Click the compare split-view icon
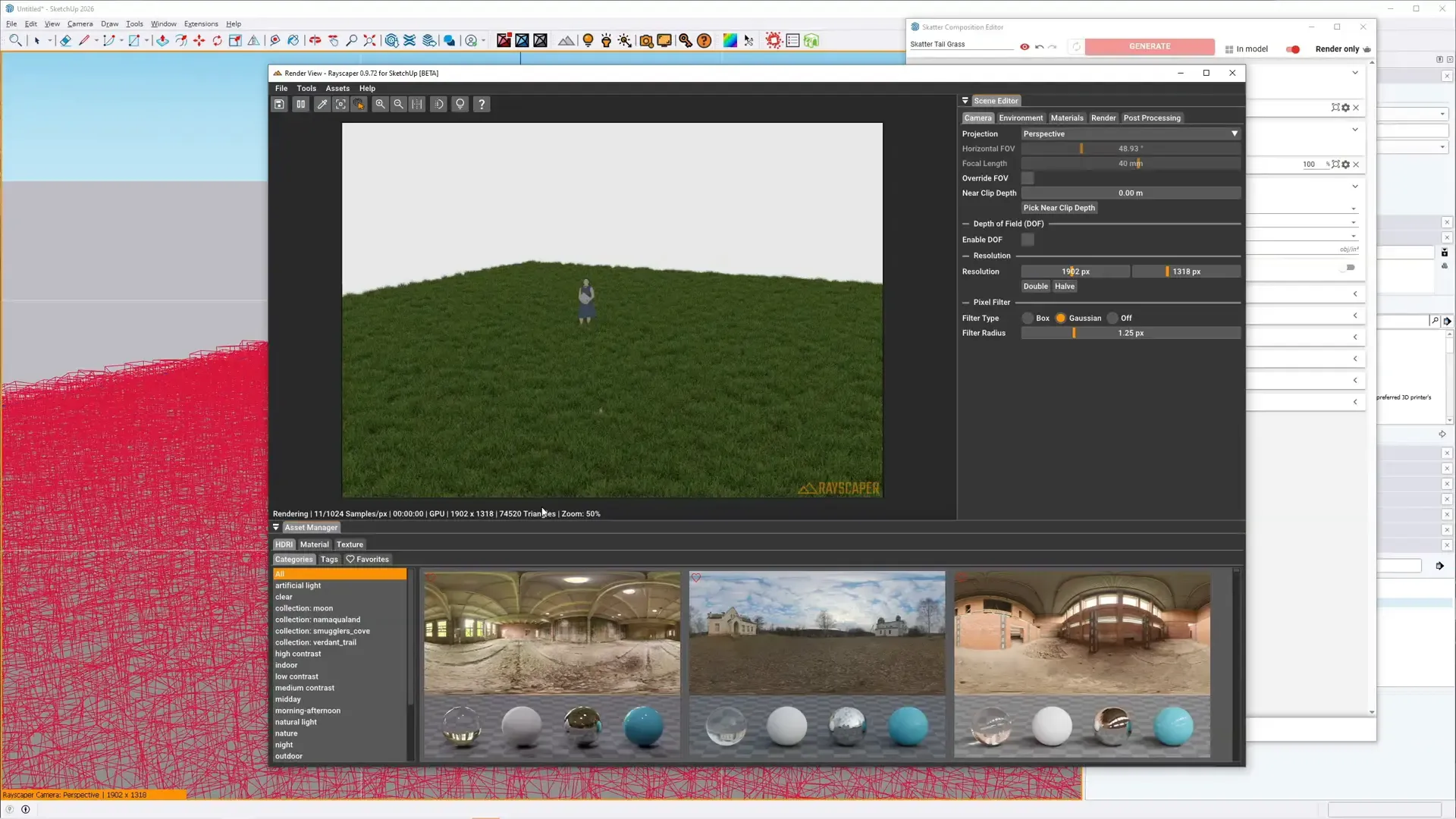Image resolution: width=1456 pixels, height=819 pixels. coord(417,105)
